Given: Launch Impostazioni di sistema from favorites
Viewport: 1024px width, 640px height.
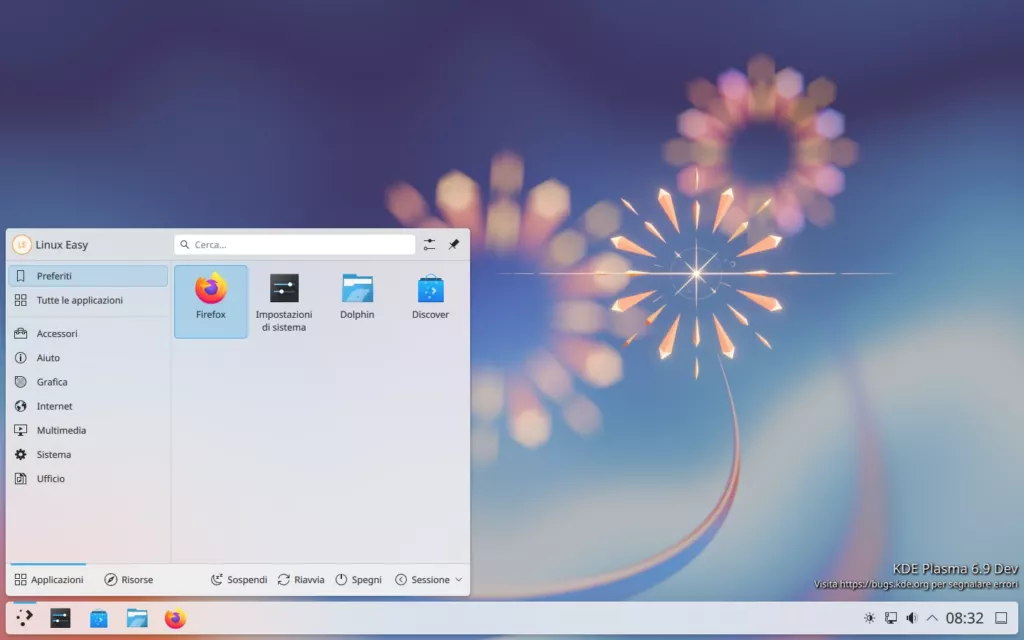Looking at the screenshot, I should click(x=283, y=301).
